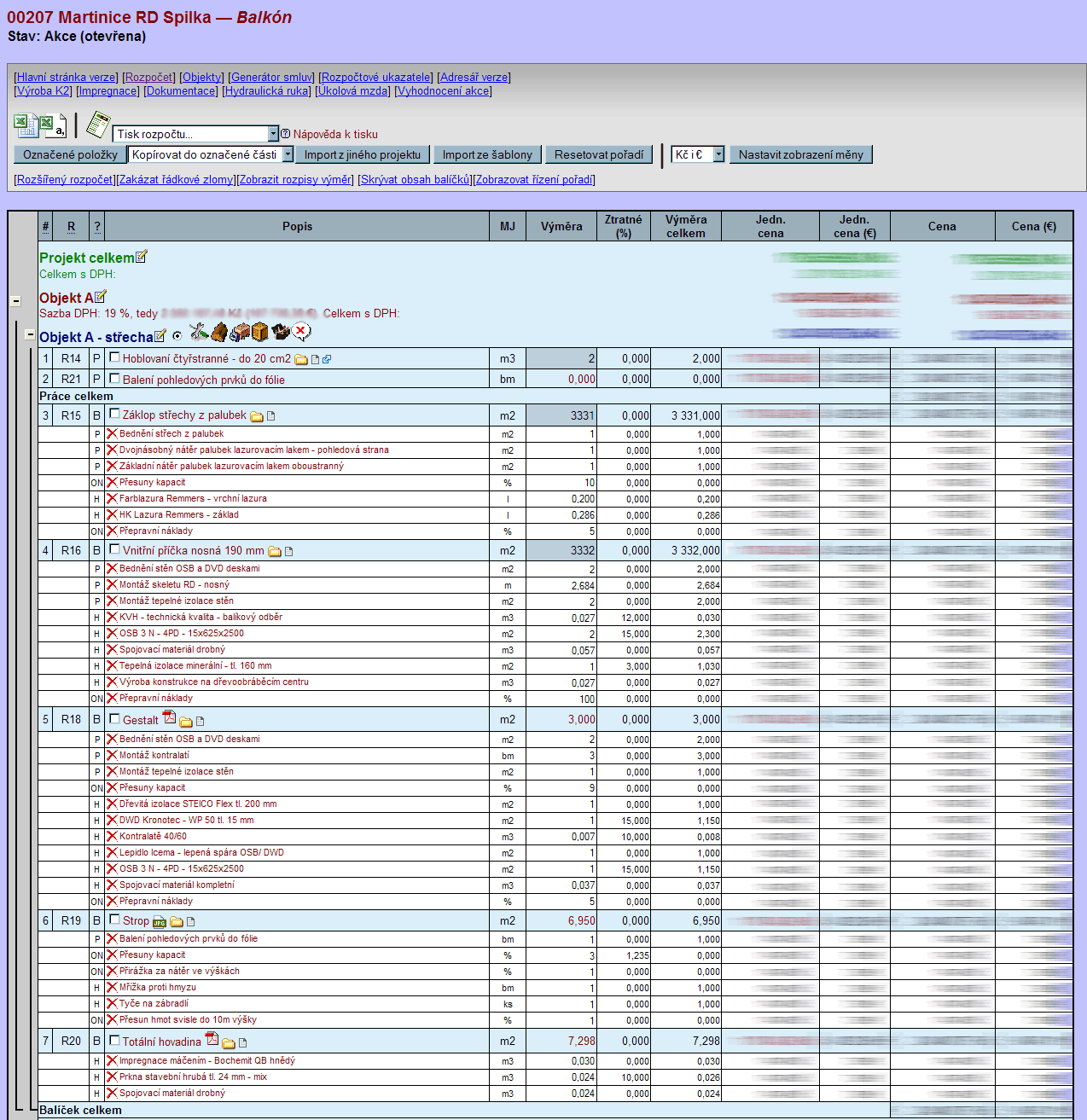Image resolution: width=1087 pixels, height=1120 pixels.
Task: Follow the Vyhodnocení akce link
Action: click(443, 91)
